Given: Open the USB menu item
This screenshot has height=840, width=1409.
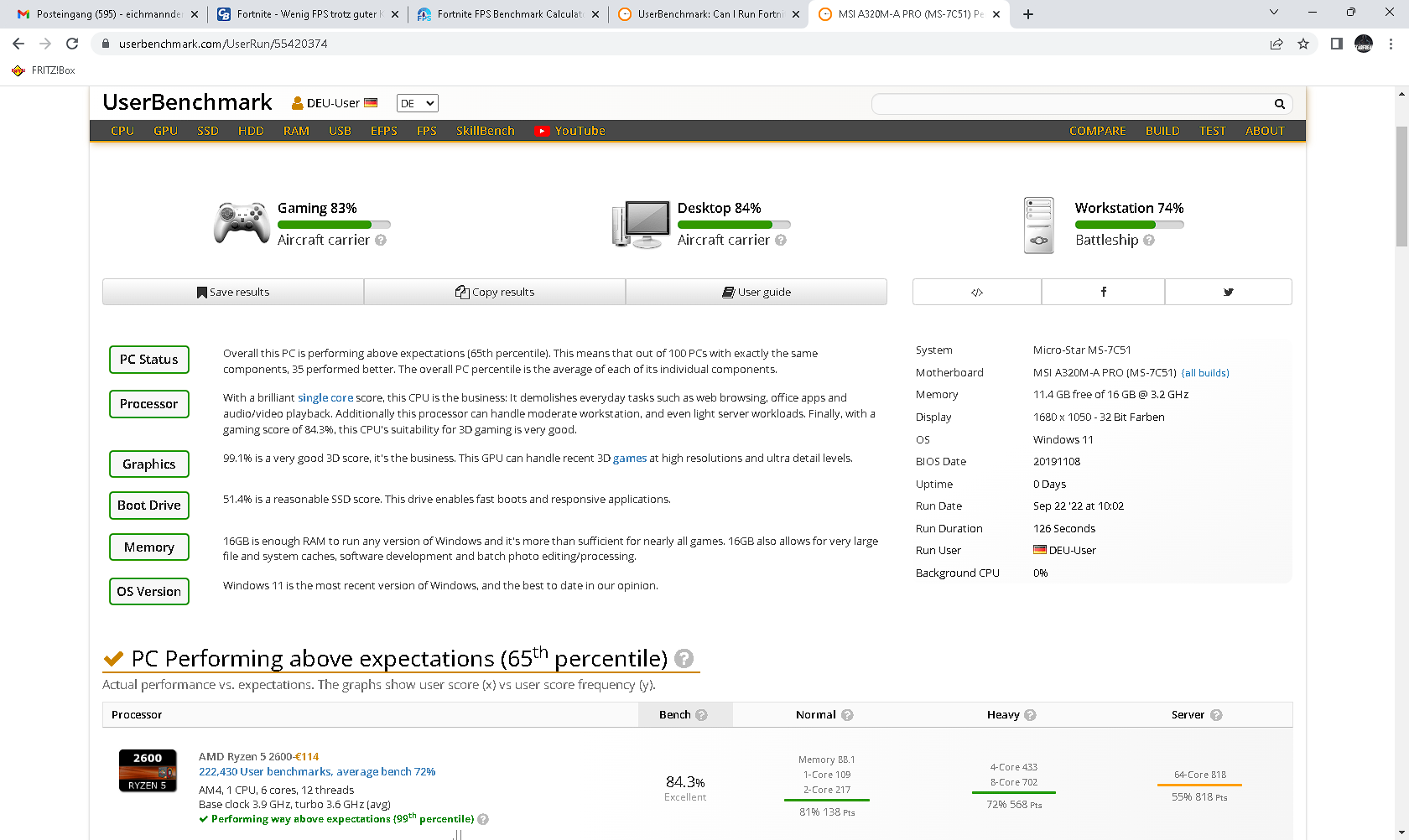Looking at the screenshot, I should (340, 131).
